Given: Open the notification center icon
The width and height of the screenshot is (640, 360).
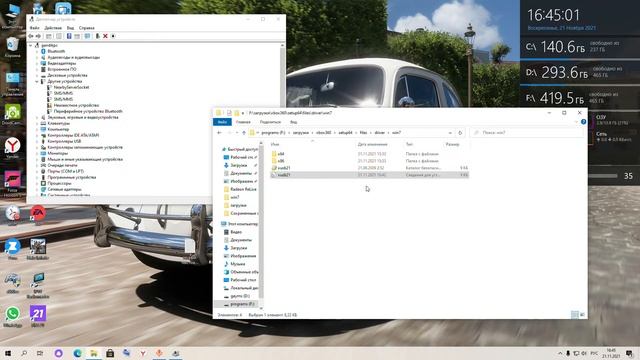Looking at the screenshot, I should point(629,353).
